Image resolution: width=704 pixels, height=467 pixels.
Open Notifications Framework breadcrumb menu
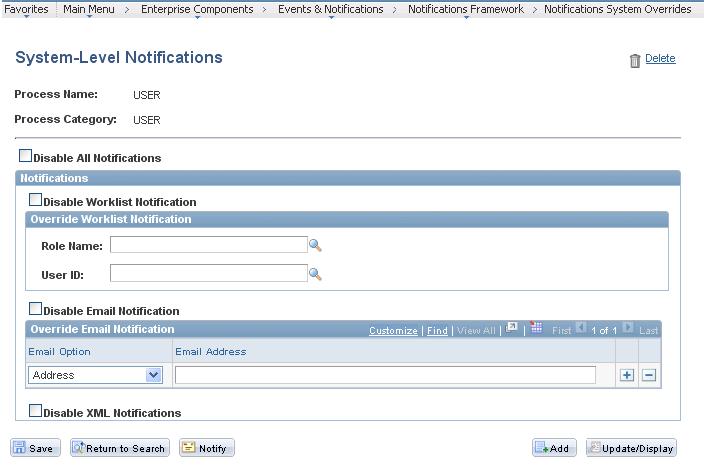pyautogui.click(x=465, y=9)
